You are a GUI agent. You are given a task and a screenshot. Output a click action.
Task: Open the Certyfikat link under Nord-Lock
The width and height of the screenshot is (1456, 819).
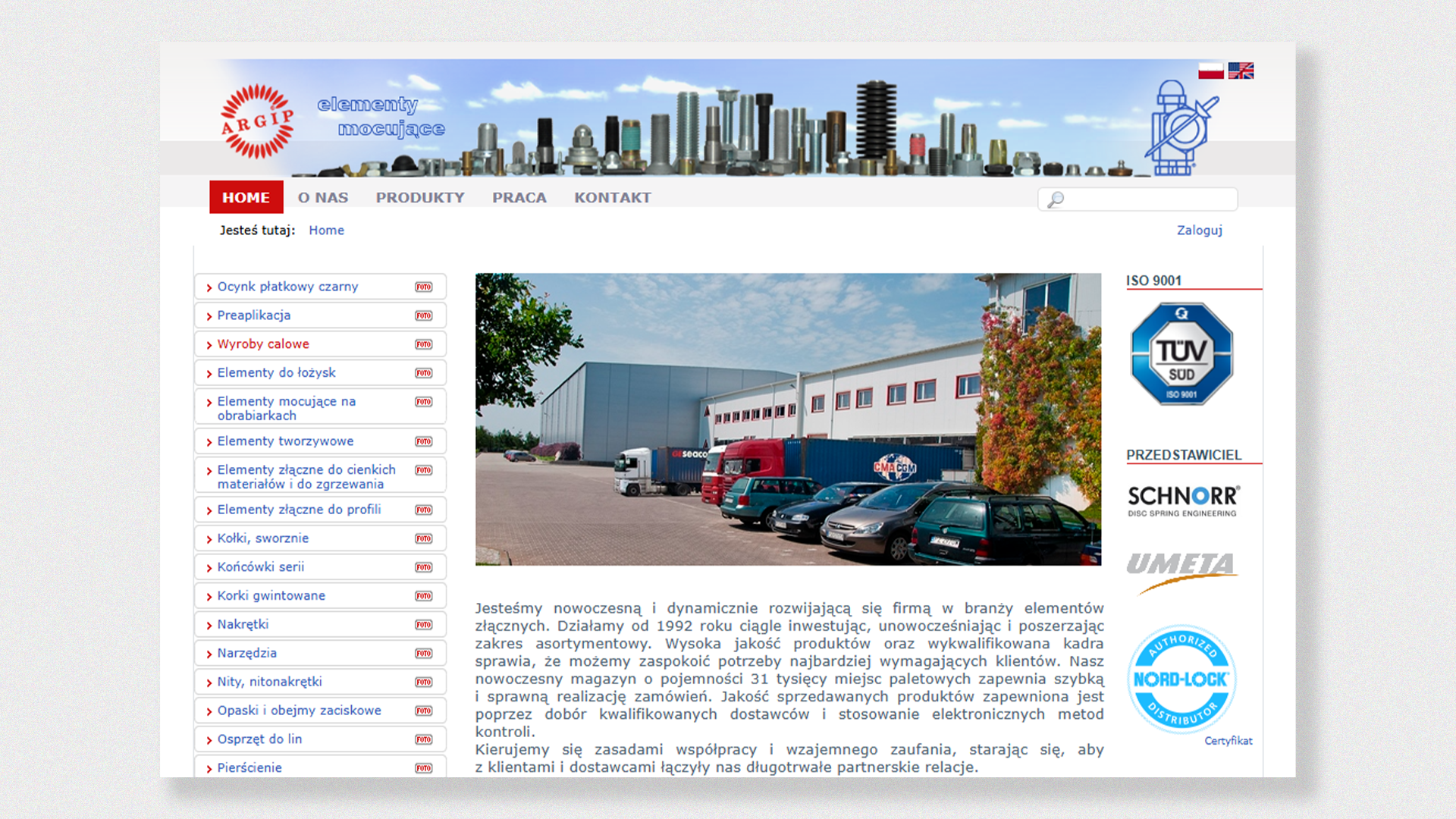pyautogui.click(x=1228, y=741)
